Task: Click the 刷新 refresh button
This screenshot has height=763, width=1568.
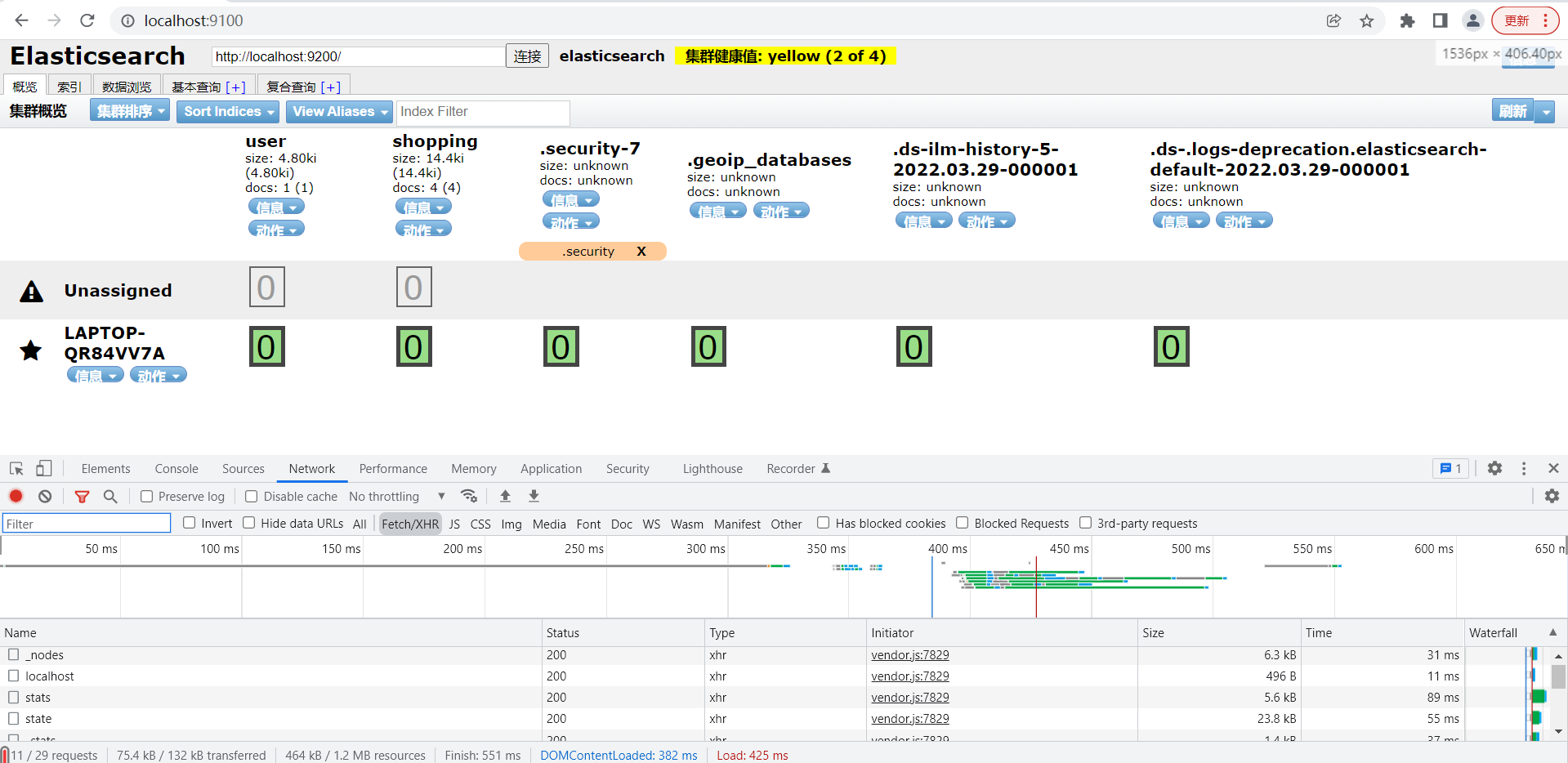Action: tap(1512, 112)
